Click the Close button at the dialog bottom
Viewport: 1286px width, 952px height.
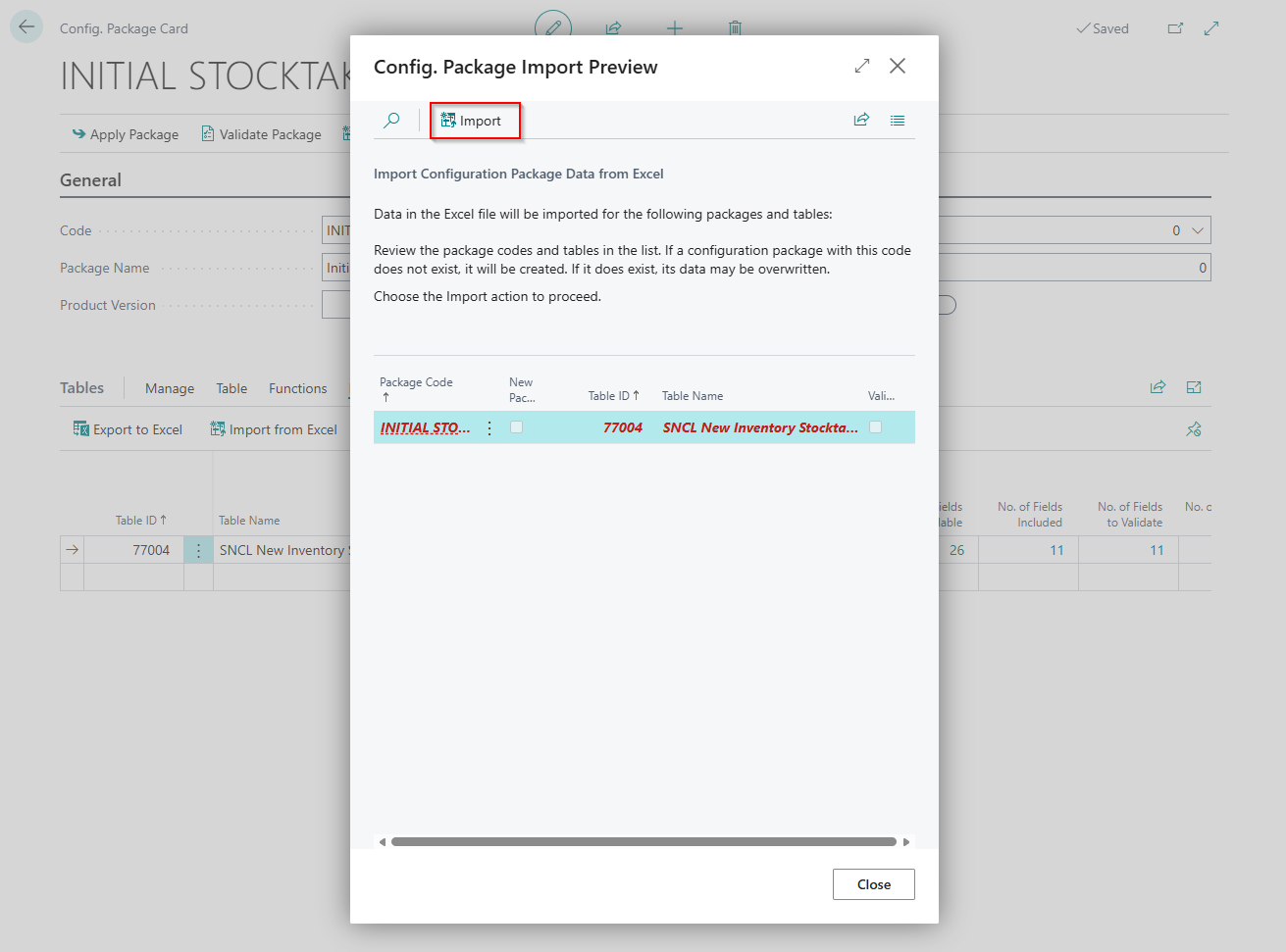click(x=874, y=884)
